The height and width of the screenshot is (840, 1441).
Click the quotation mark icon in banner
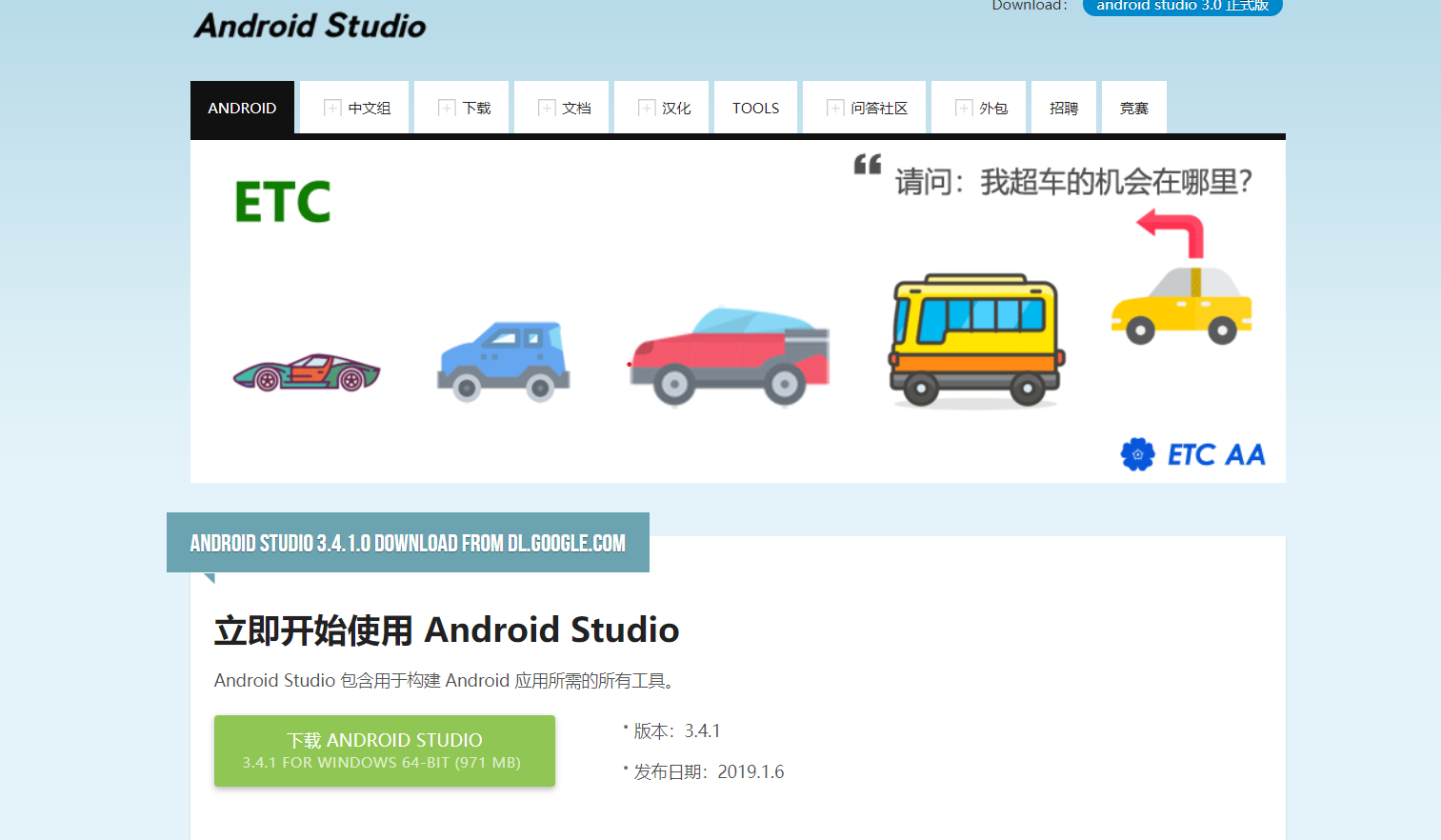point(868,164)
